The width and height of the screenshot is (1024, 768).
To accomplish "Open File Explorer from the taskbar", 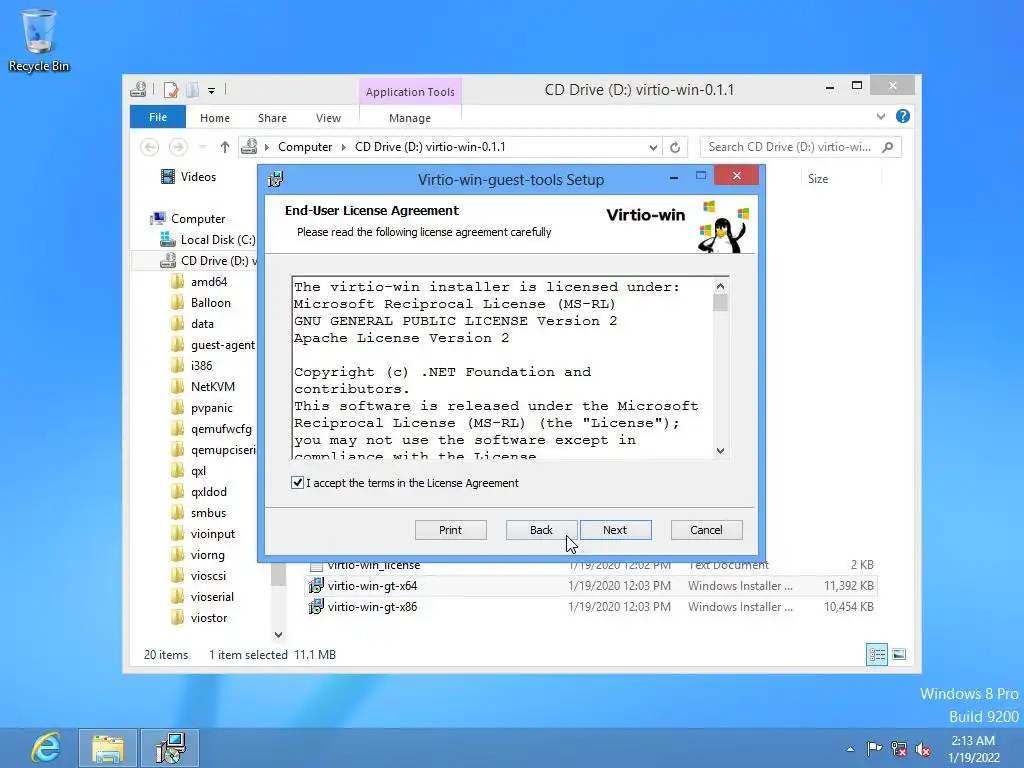I will pos(108,748).
